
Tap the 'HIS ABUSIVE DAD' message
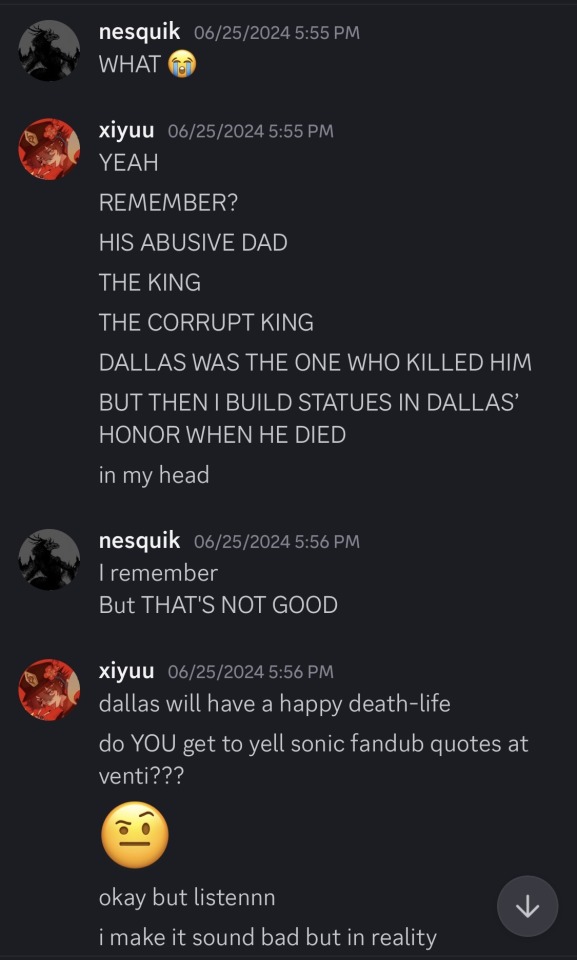(193, 243)
